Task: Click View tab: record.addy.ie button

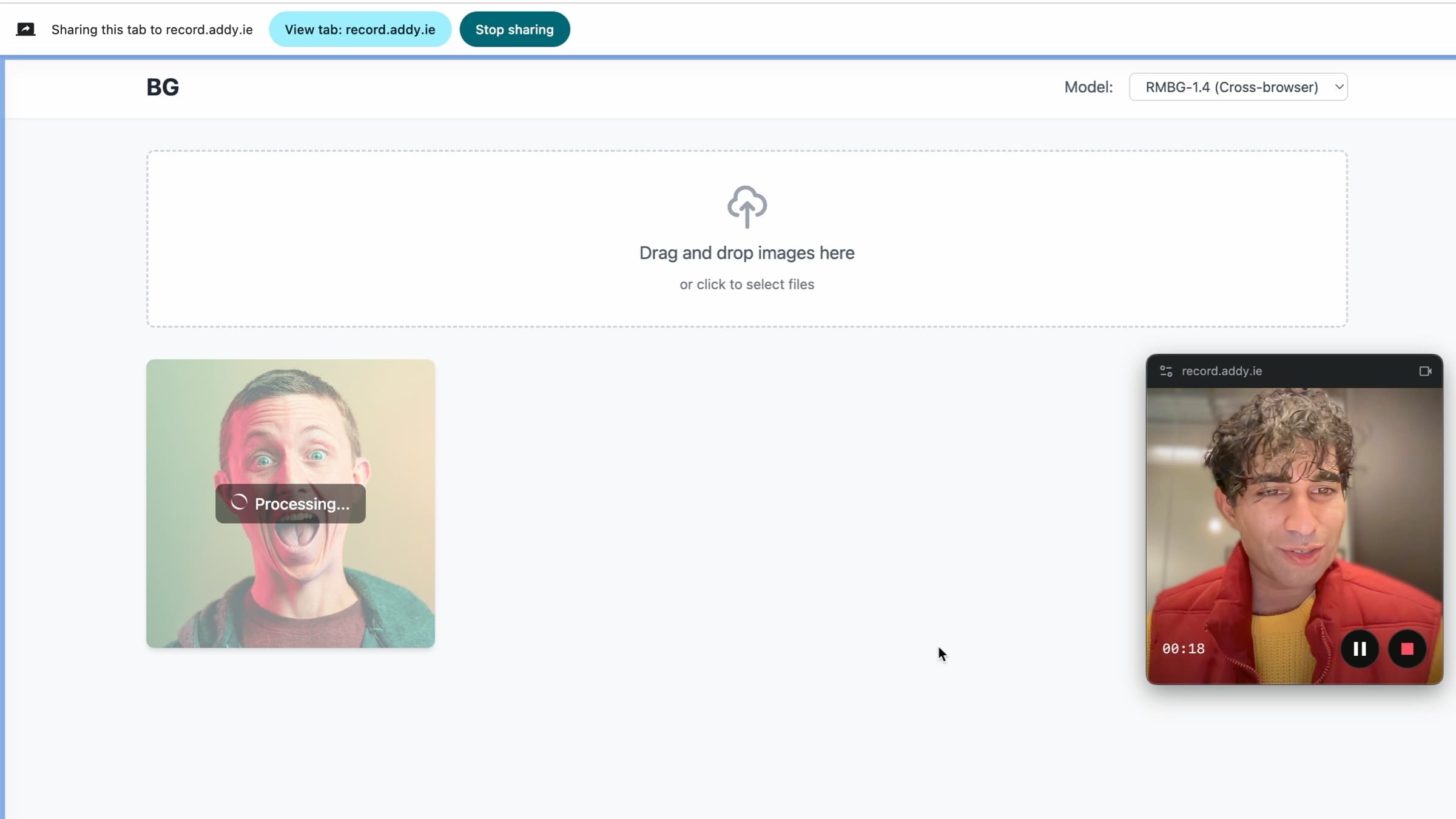Action: coord(360,29)
